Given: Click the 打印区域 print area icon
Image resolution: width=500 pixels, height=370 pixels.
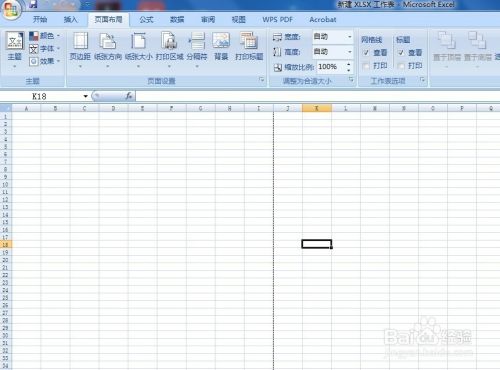Looking at the screenshot, I should (x=169, y=41).
